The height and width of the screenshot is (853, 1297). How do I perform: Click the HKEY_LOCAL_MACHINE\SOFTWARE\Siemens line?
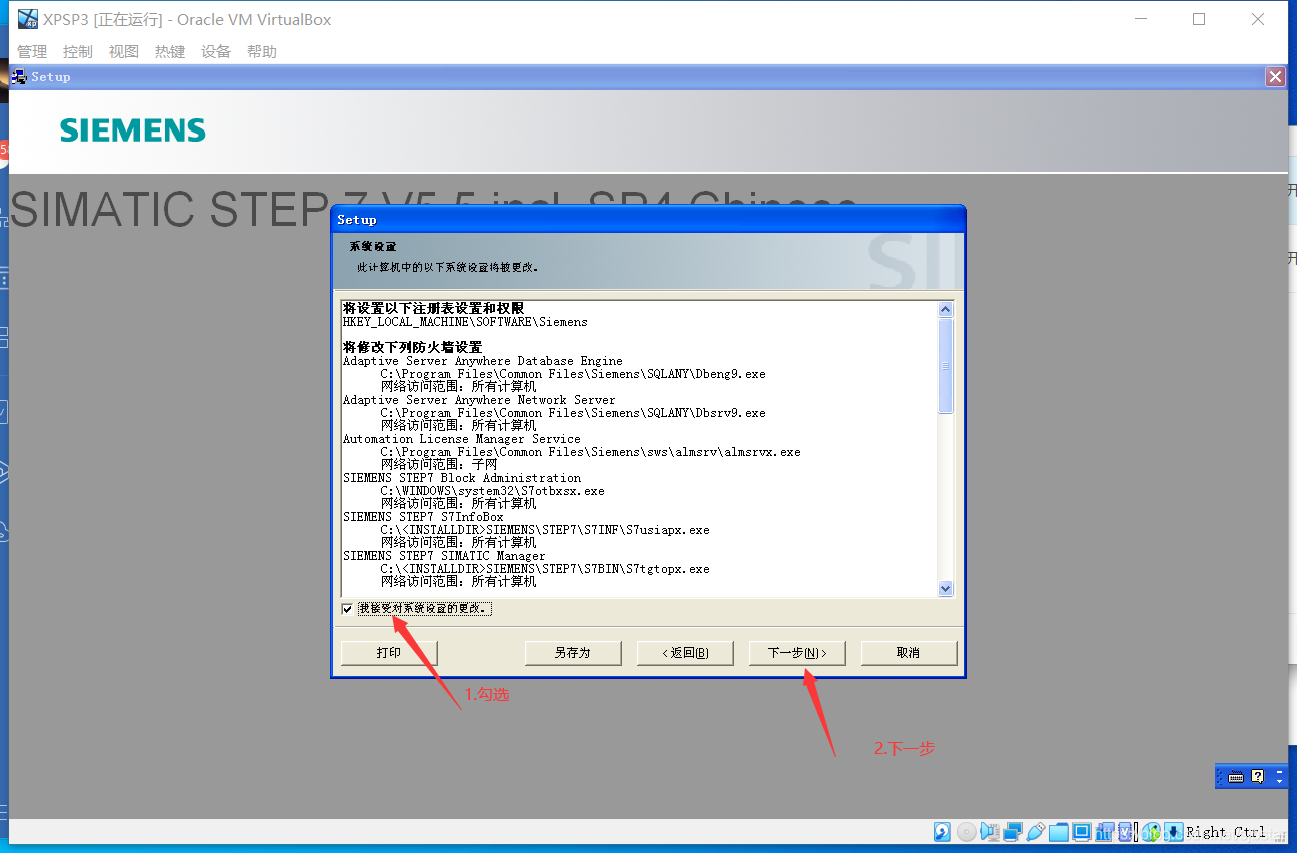[465, 322]
